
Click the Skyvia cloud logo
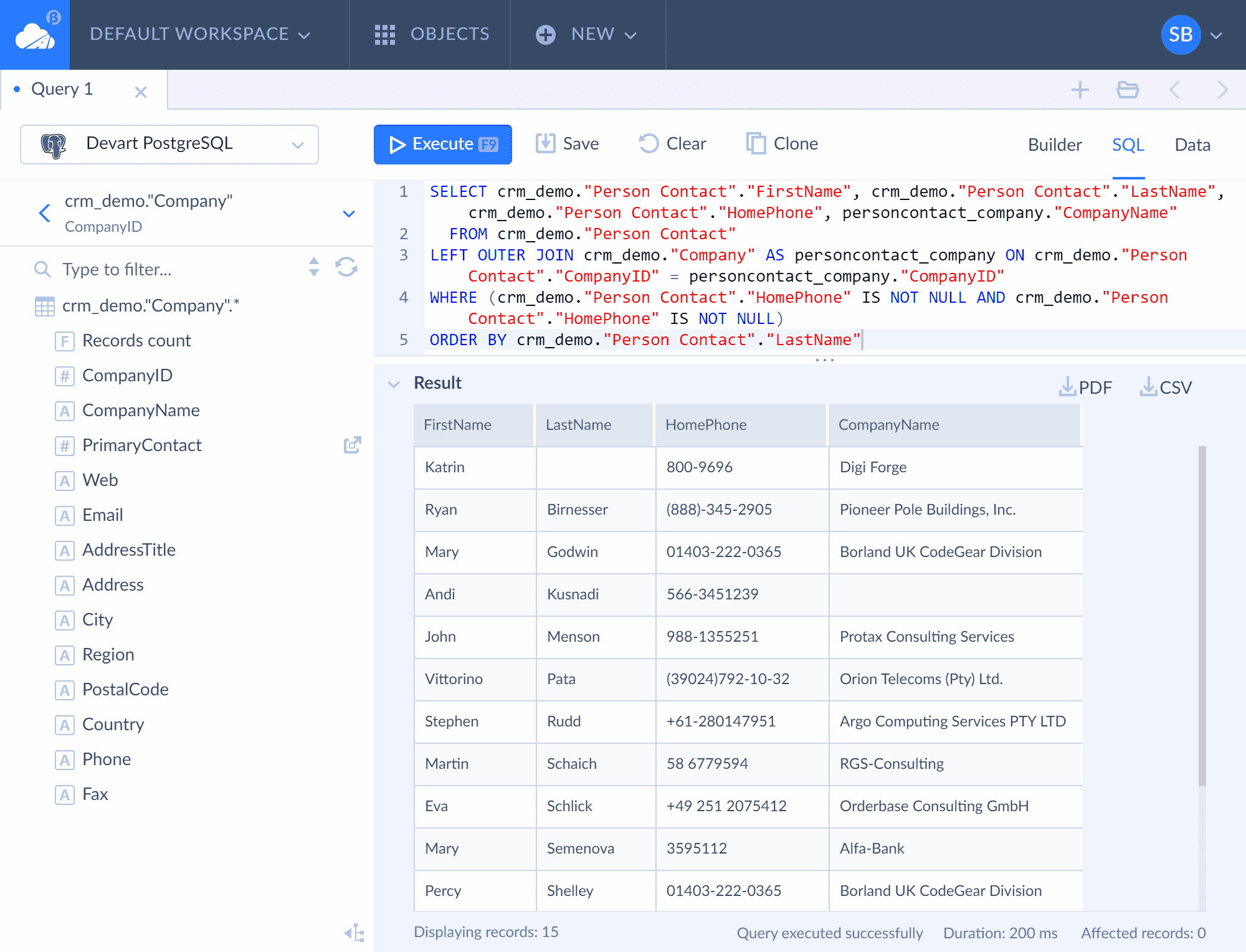tap(35, 35)
